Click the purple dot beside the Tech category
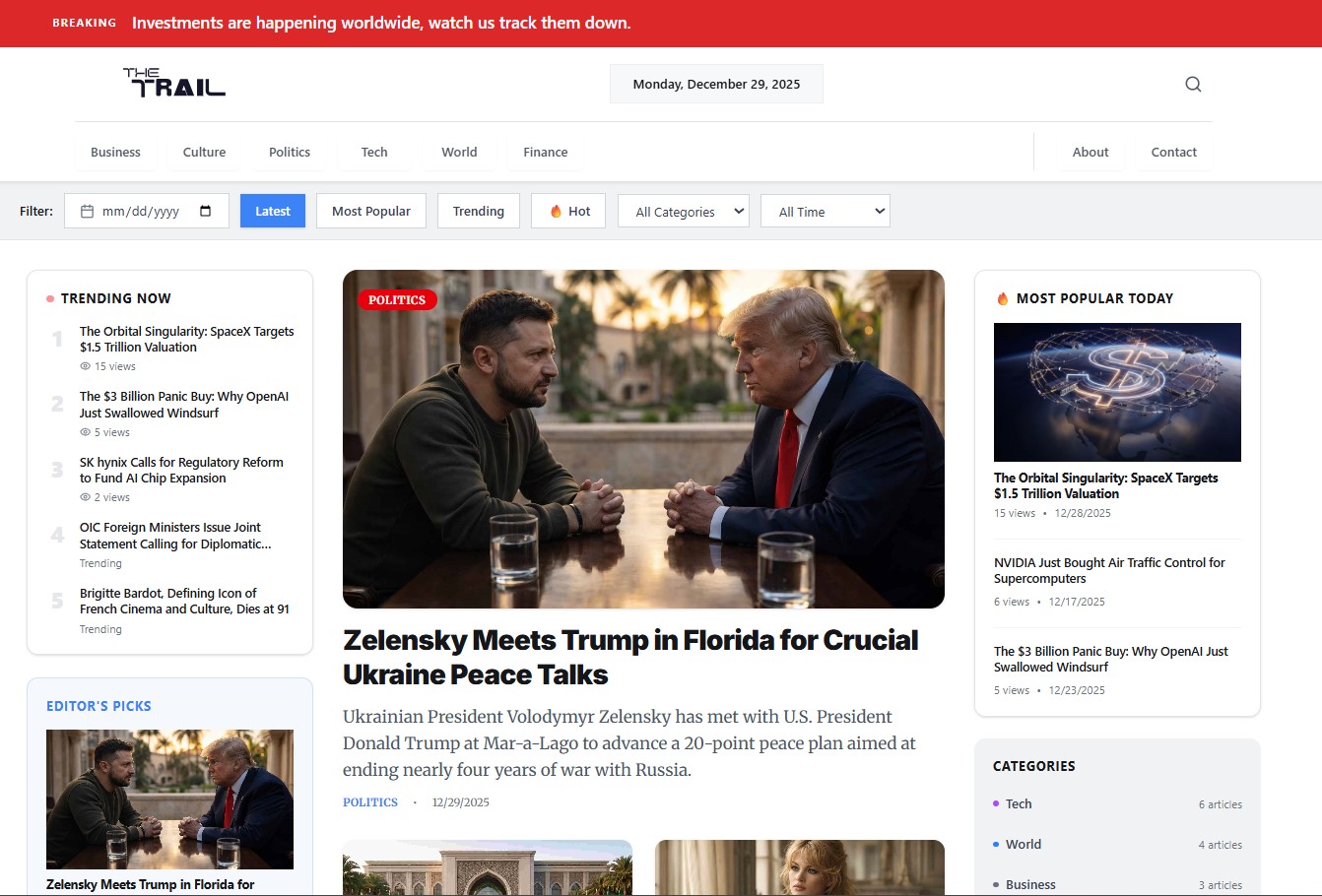Image resolution: width=1322 pixels, height=896 pixels. (x=998, y=804)
